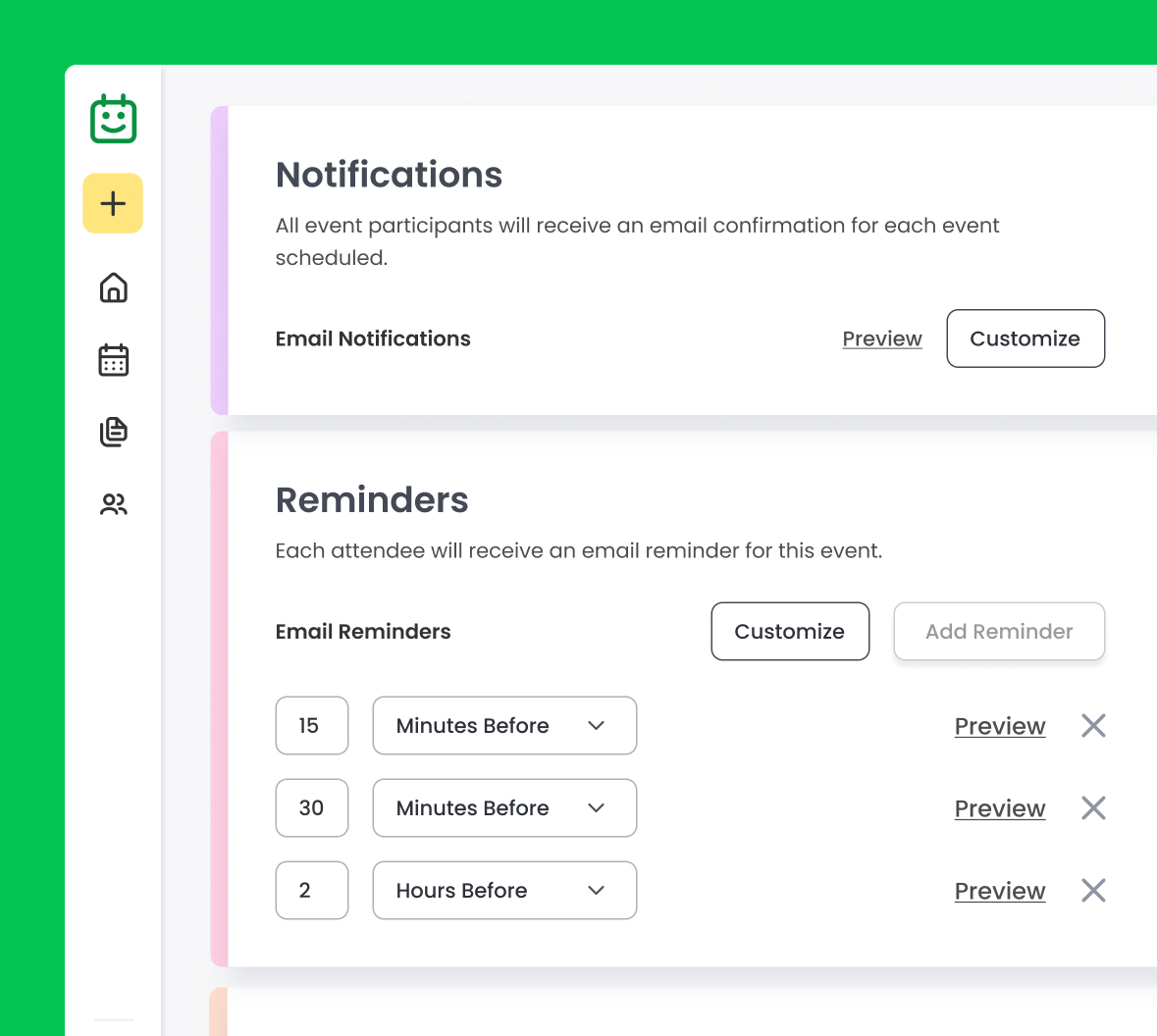Preview the Email Notifications
The width and height of the screenshot is (1157, 1036).
click(882, 338)
